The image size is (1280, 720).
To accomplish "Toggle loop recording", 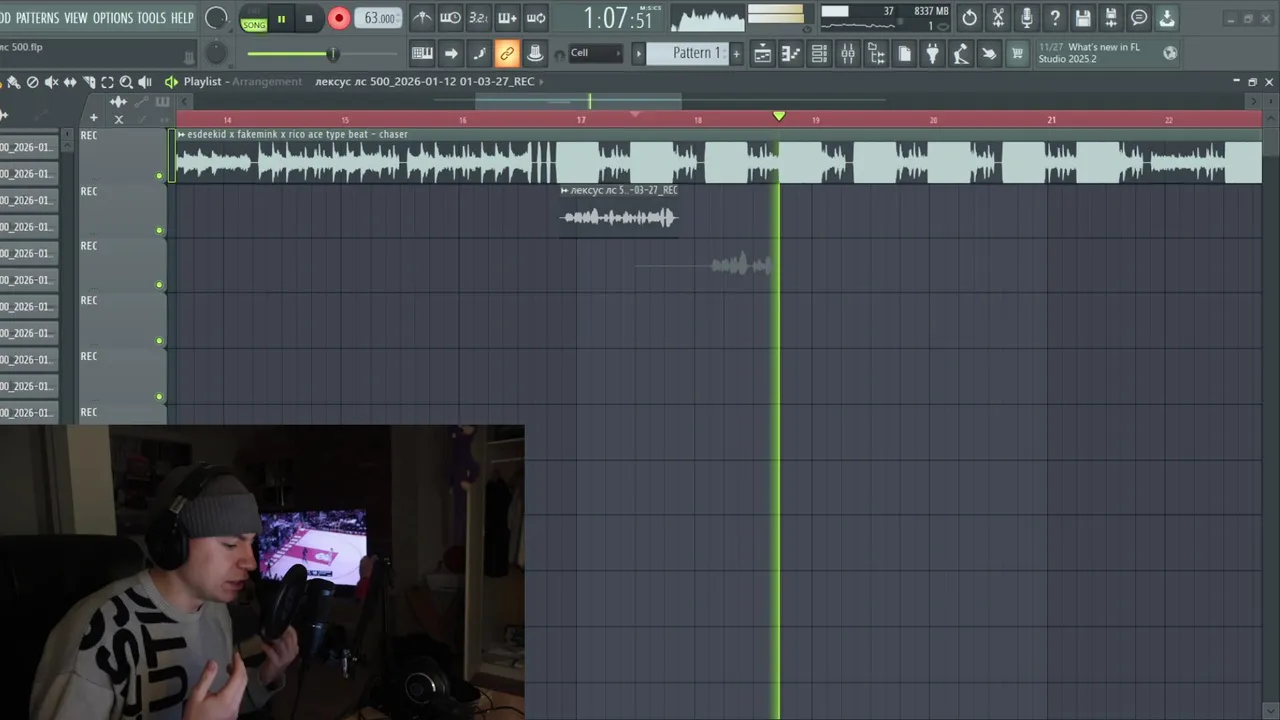I will click(537, 18).
